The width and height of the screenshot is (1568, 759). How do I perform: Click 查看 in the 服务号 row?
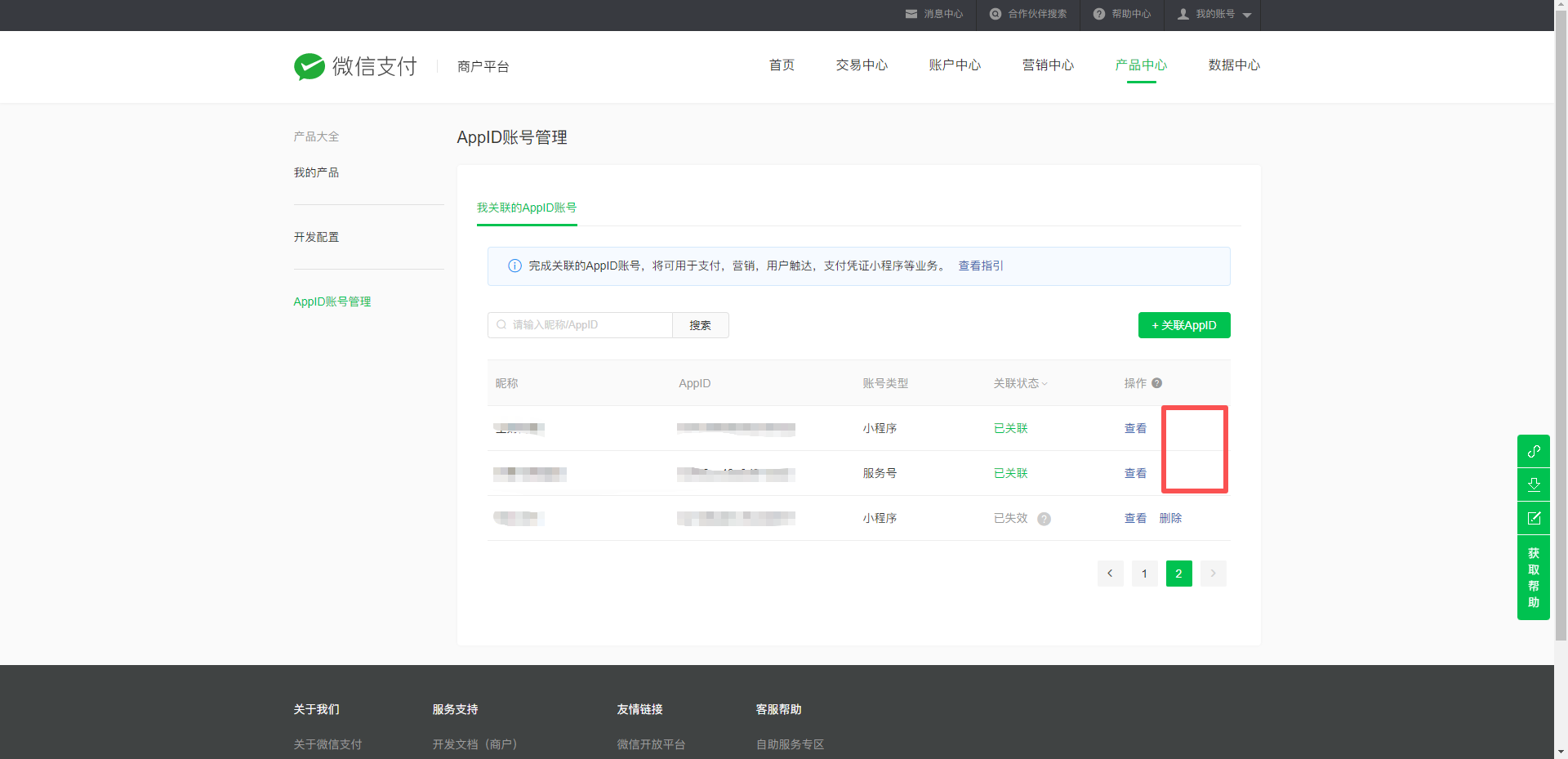click(x=1135, y=473)
